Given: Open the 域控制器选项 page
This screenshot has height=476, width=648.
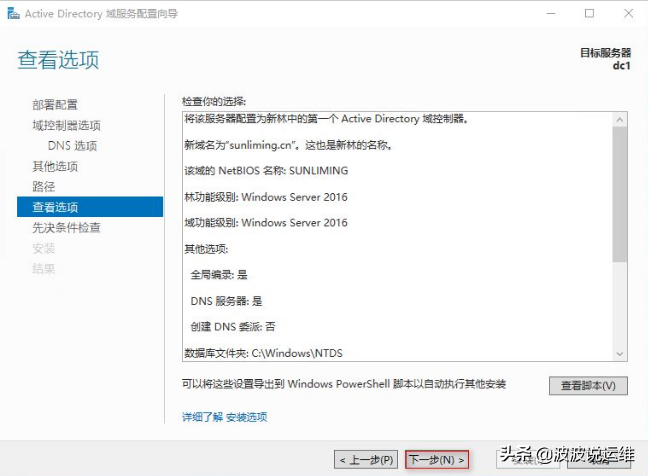Looking at the screenshot, I should tap(66, 125).
